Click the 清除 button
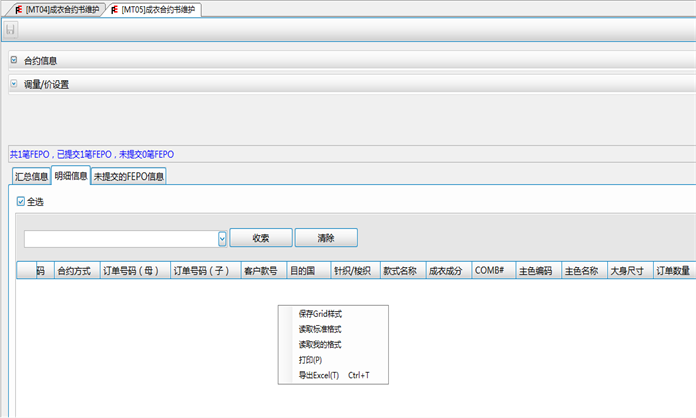Image resolution: width=696 pixels, height=418 pixels. 326,238
